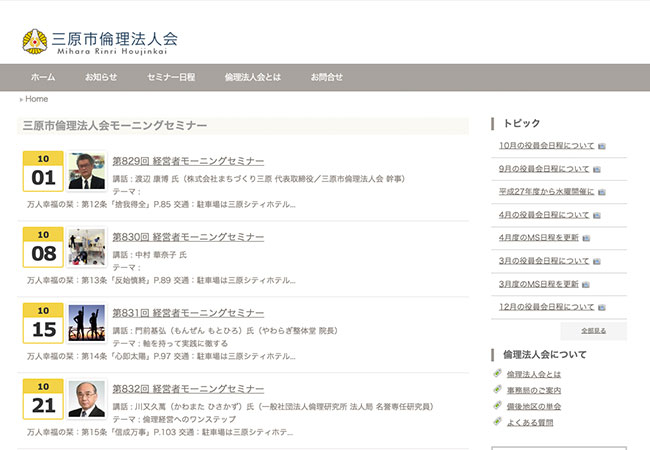Click text 講話：中村 華奈子 氏
650x450 pixels.
click(150, 254)
